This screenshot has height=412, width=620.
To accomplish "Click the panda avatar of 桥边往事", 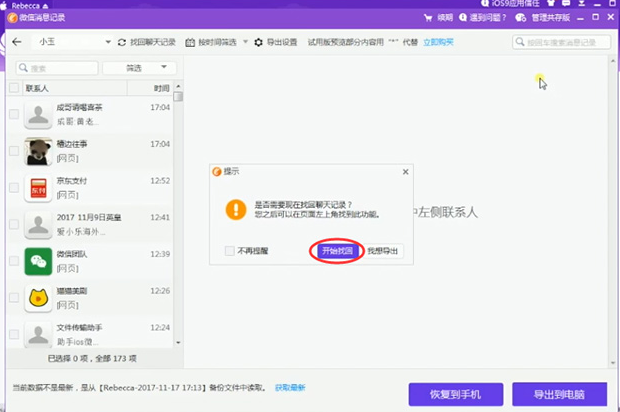I will click(38, 151).
